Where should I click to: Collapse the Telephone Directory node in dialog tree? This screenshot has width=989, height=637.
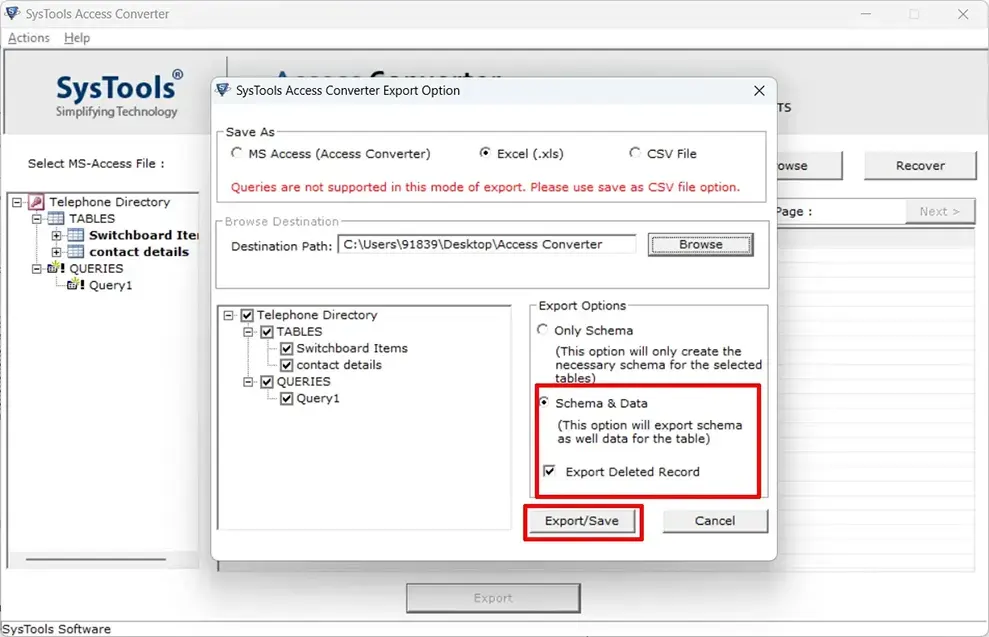click(230, 315)
